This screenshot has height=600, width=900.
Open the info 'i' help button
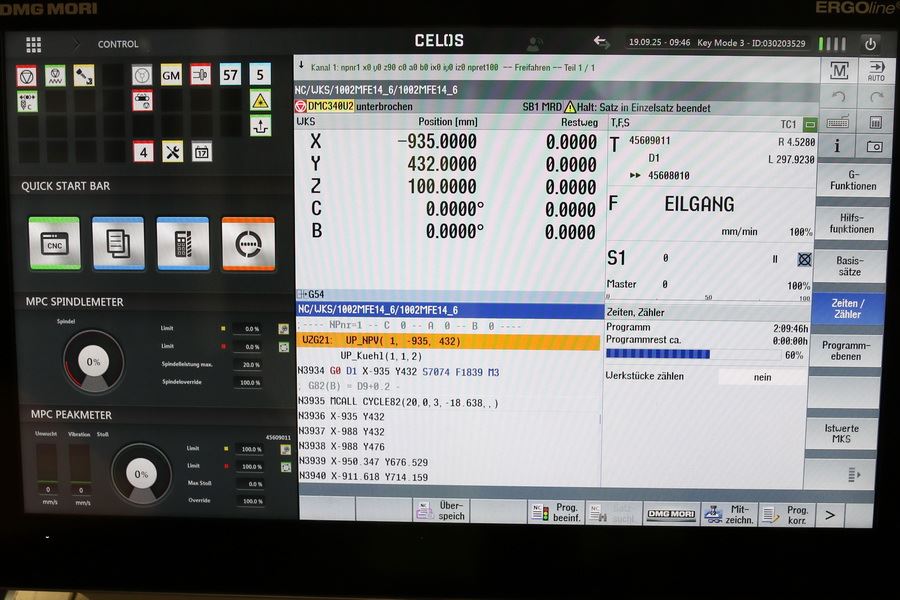(x=837, y=146)
